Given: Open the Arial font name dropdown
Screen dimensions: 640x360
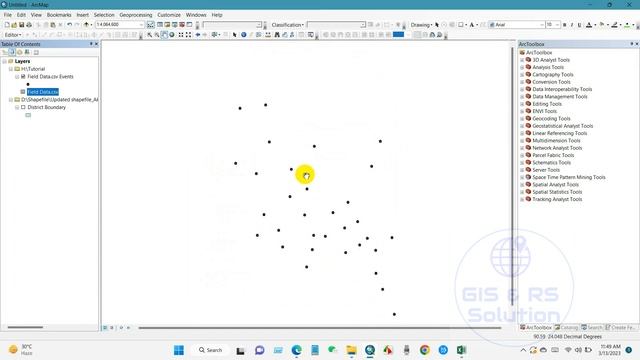Looking at the screenshot, I should [x=542, y=25].
